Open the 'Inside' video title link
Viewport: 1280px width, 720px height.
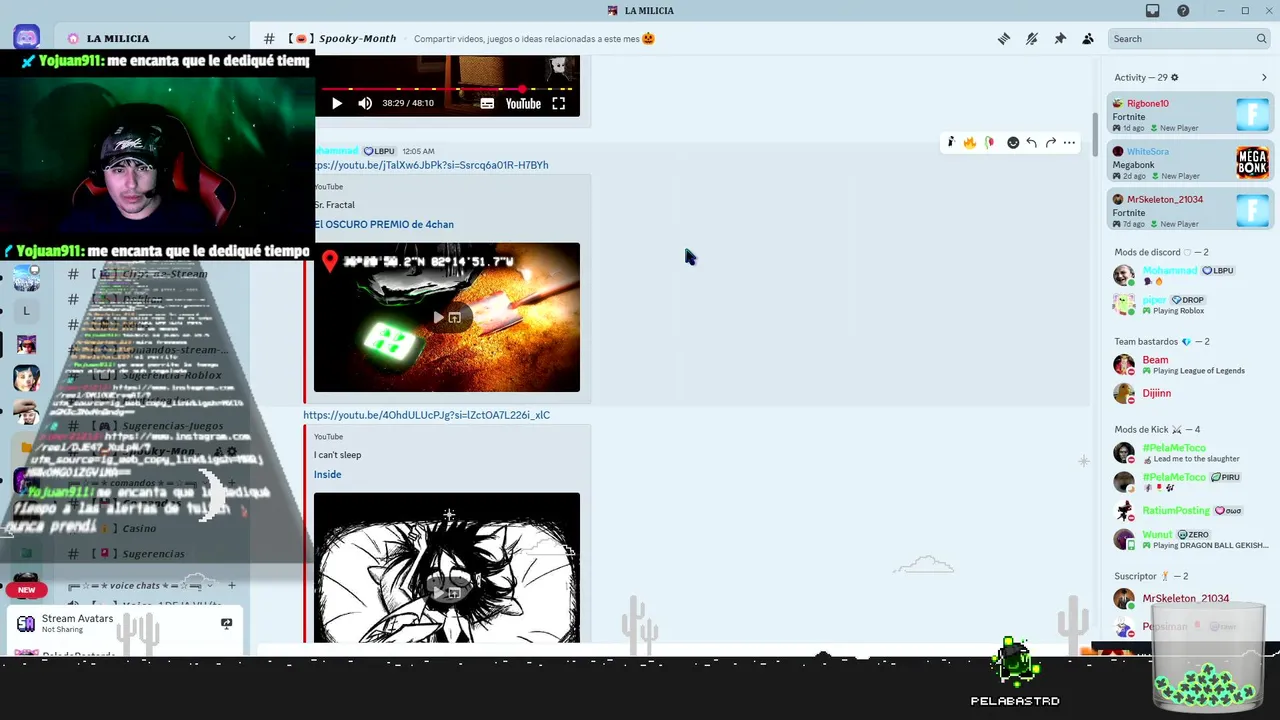(327, 475)
